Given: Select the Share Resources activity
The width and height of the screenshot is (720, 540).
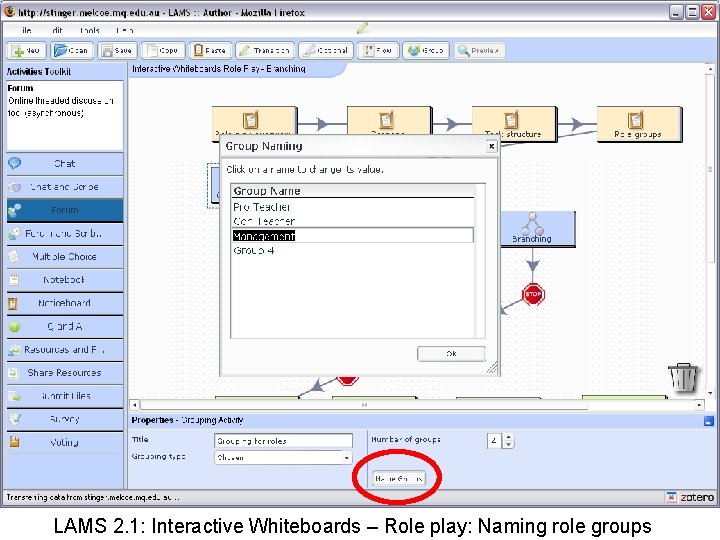Looking at the screenshot, I should [x=65, y=373].
